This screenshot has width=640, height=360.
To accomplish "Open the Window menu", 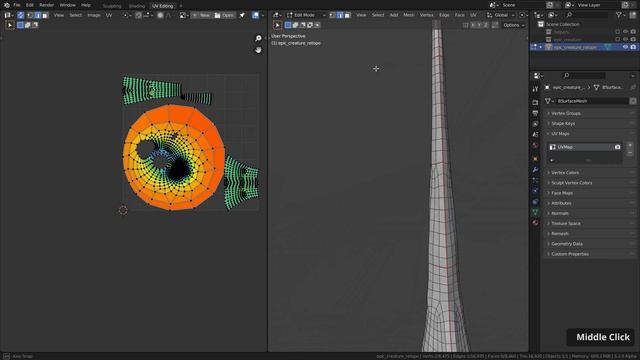I will point(67,5).
